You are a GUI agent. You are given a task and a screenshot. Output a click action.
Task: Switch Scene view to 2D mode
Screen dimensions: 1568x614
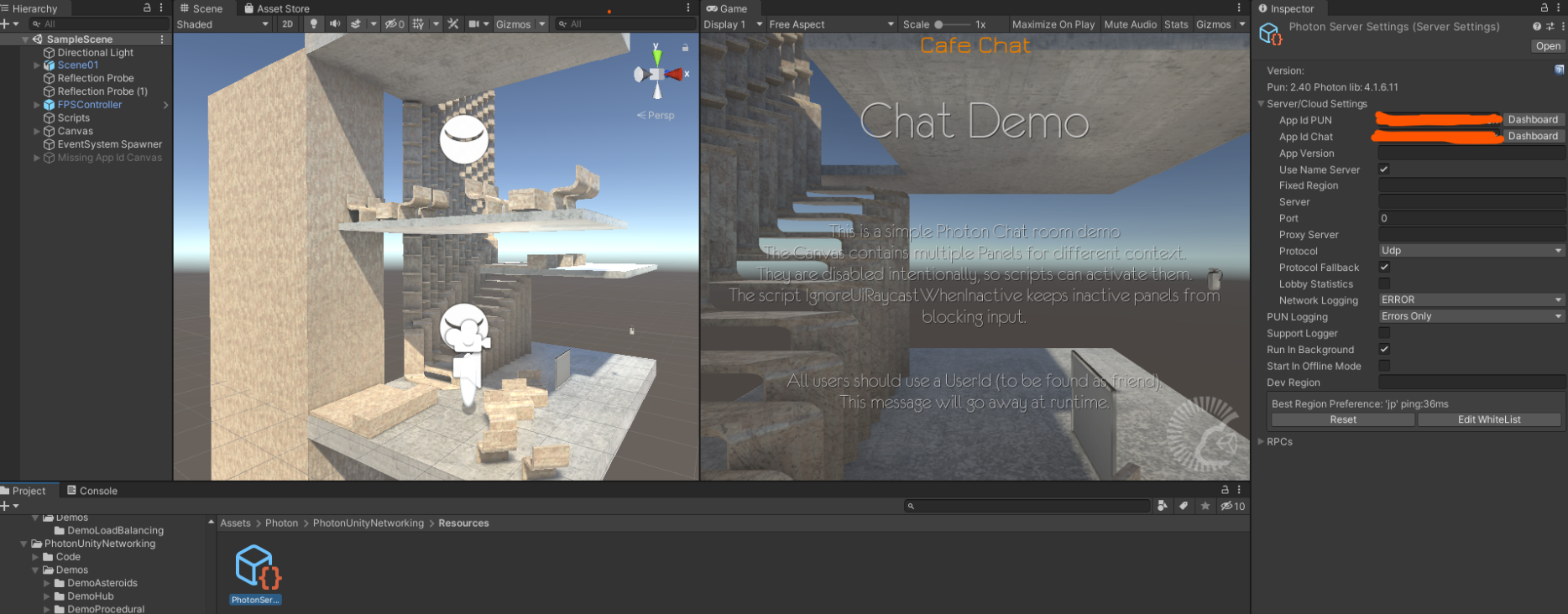[x=288, y=24]
